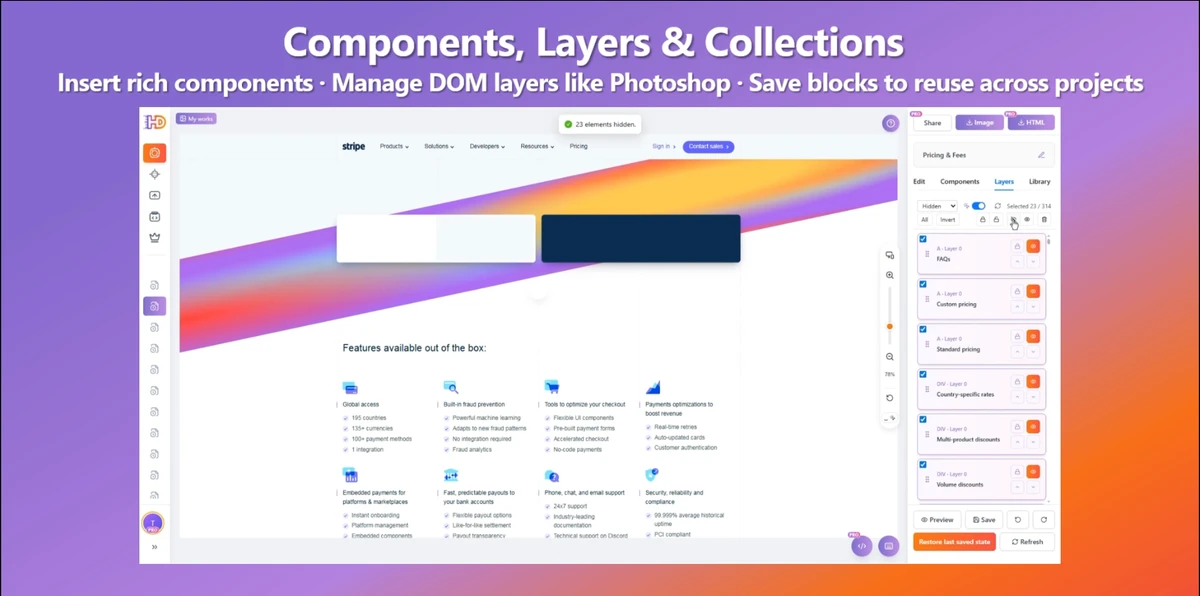Click the zoom out magnifier icon

(890, 357)
